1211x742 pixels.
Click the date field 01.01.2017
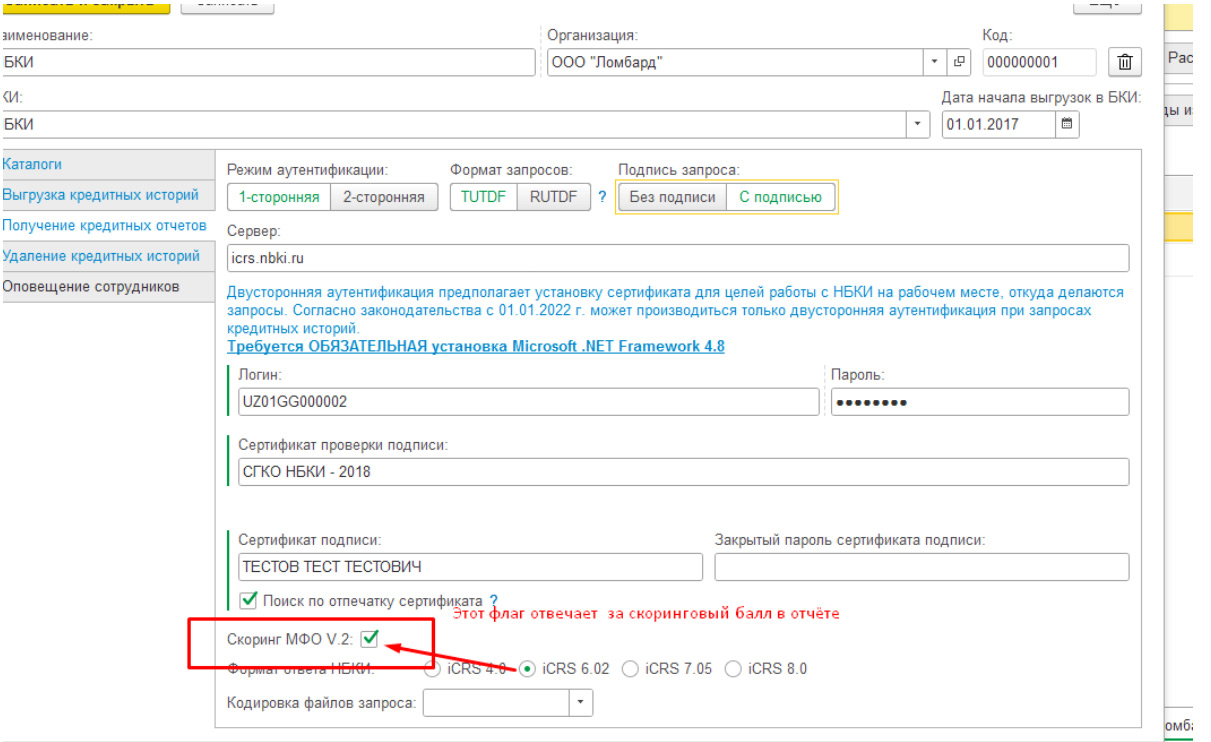click(x=998, y=125)
